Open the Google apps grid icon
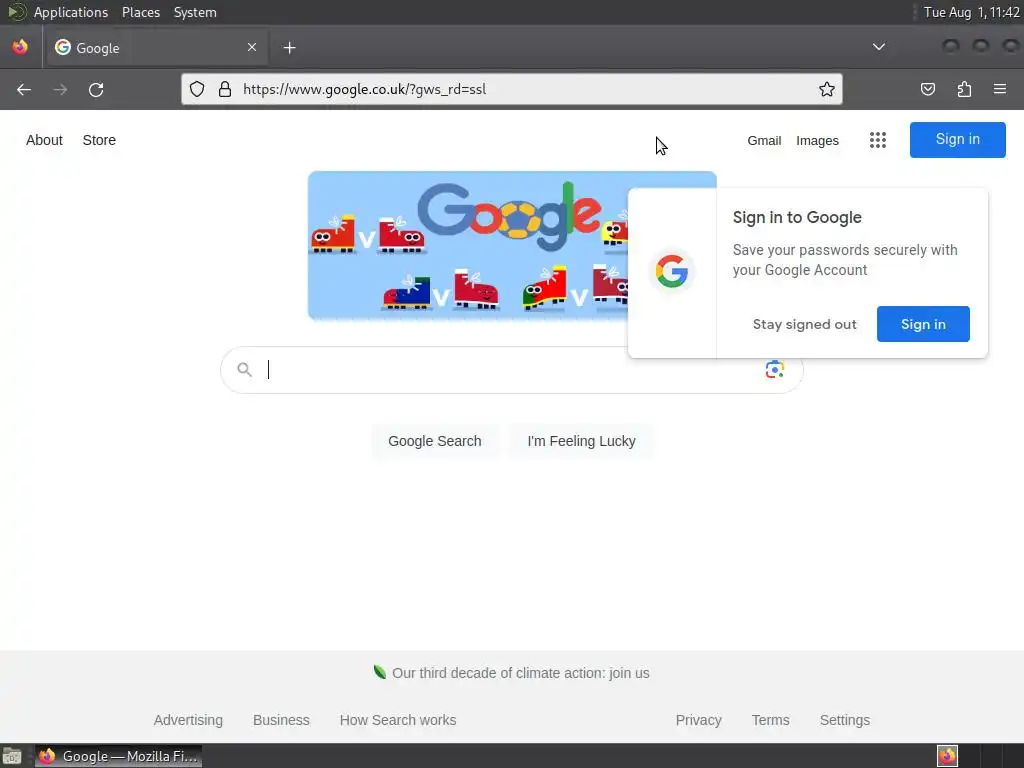 [x=878, y=140]
